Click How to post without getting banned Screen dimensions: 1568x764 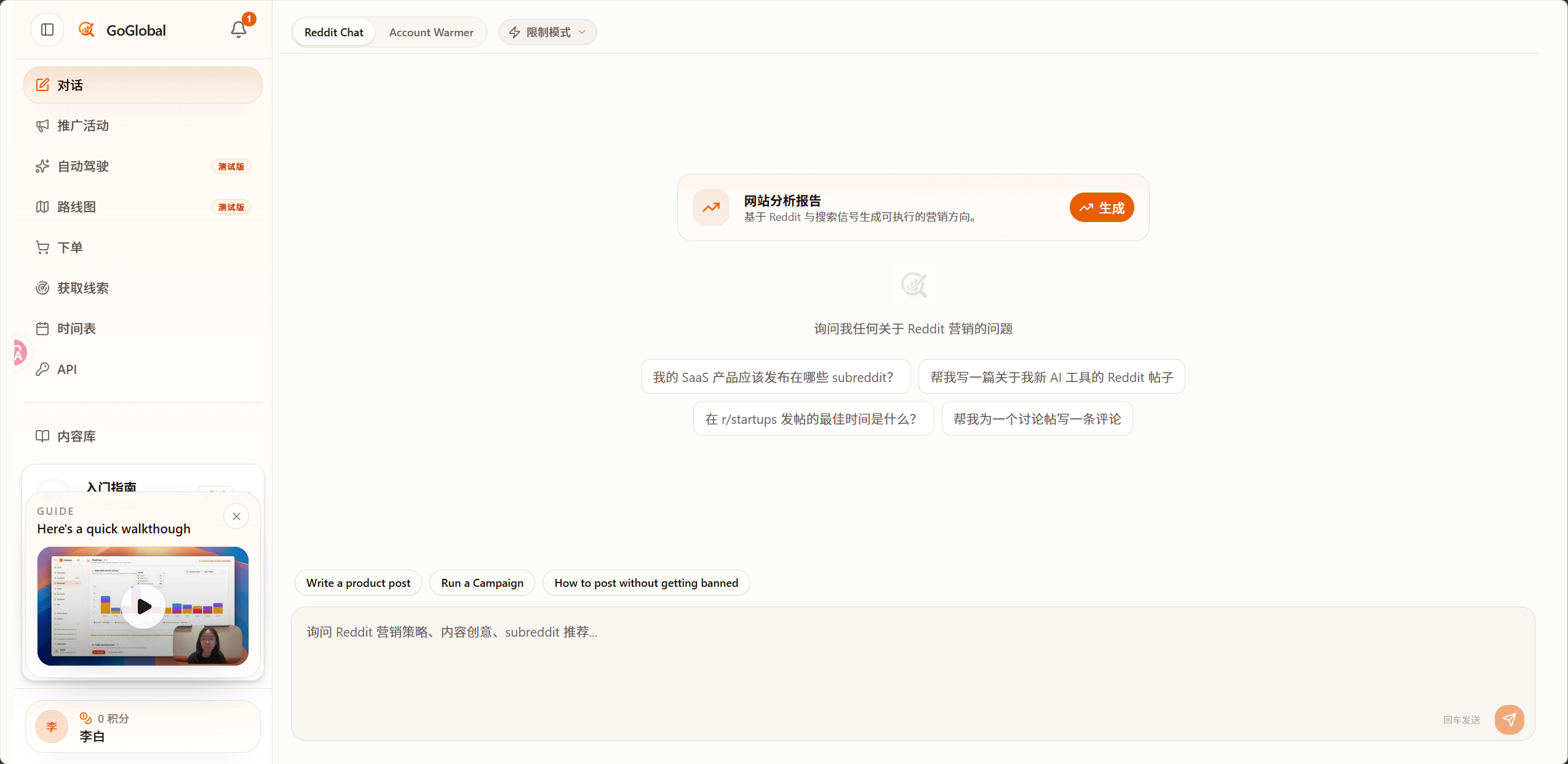pos(647,583)
